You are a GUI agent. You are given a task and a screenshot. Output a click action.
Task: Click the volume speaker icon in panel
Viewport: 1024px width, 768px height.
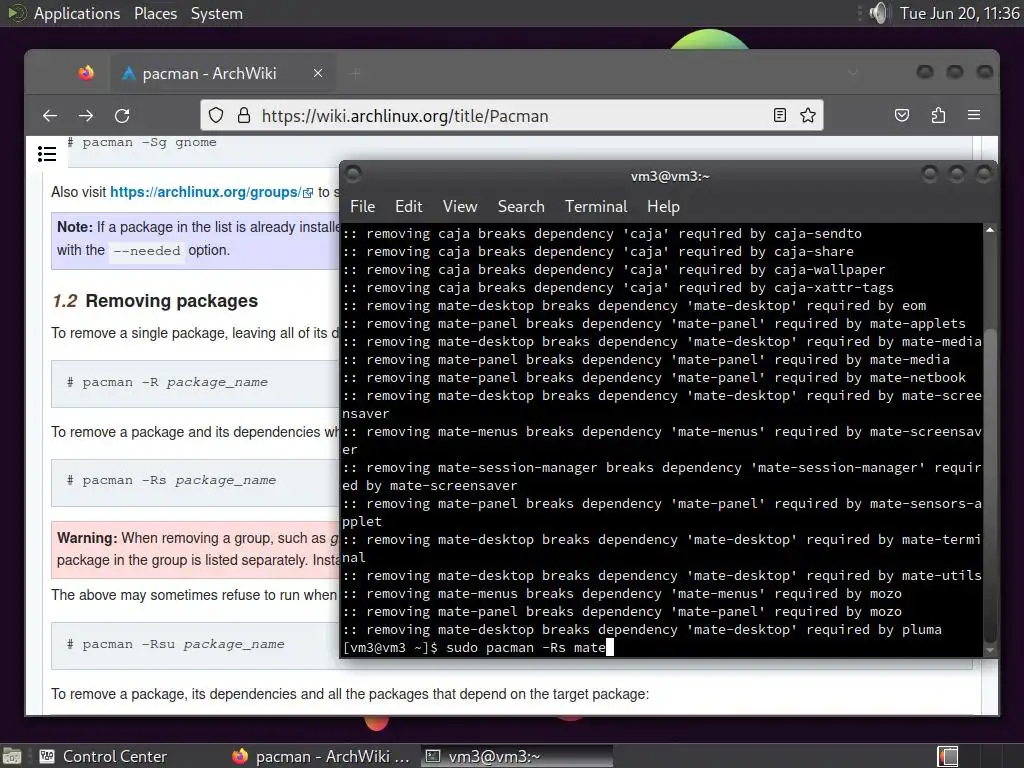(879, 13)
